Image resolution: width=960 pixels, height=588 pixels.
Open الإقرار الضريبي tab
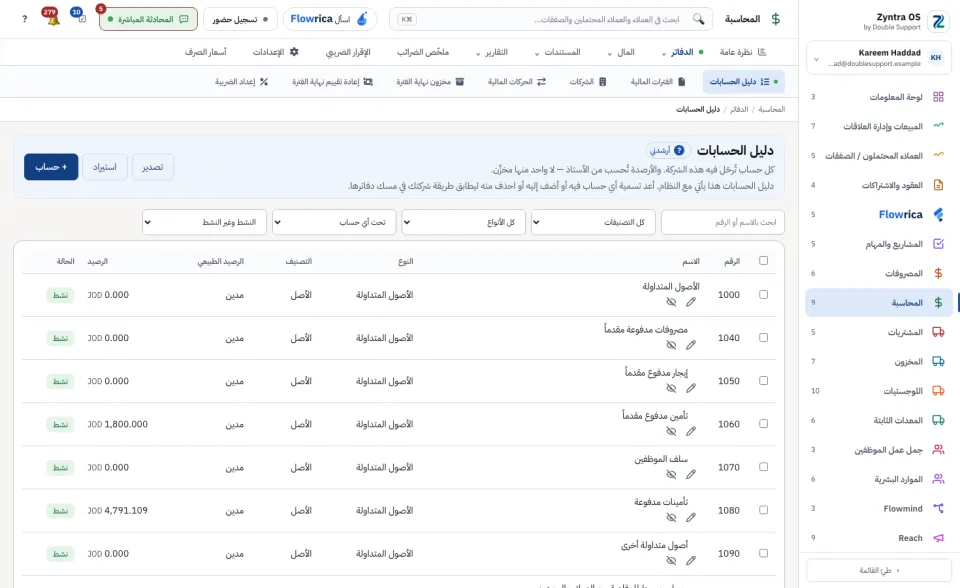pos(348,52)
